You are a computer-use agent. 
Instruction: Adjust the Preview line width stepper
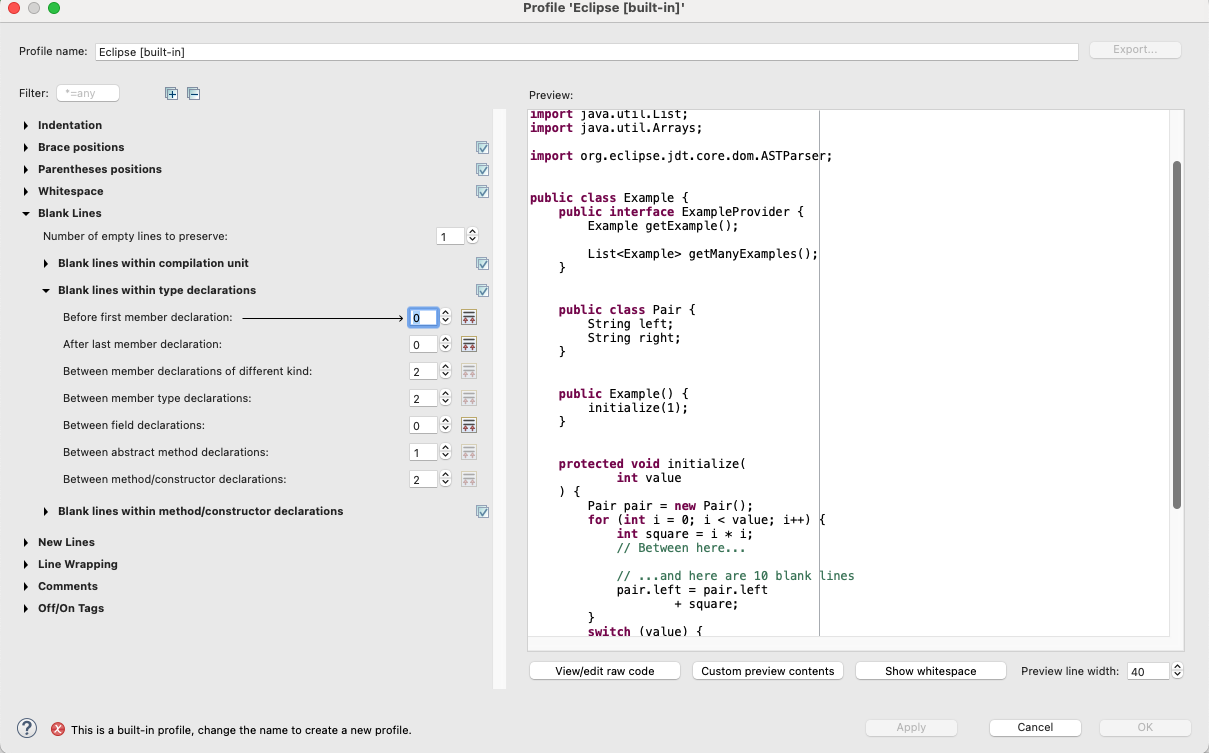coord(1177,671)
